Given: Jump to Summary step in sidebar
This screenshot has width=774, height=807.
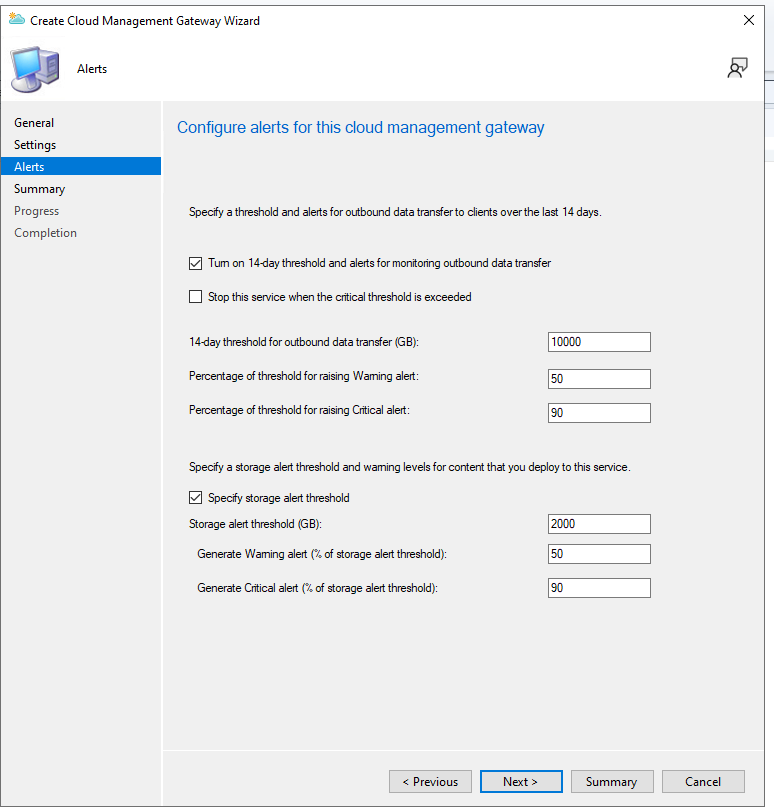Looking at the screenshot, I should coord(39,189).
